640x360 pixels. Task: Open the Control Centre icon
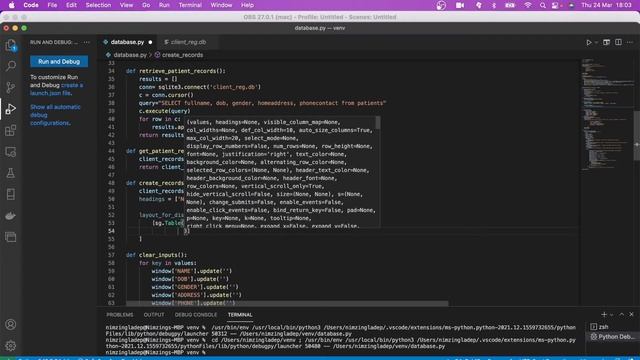(556, 5)
